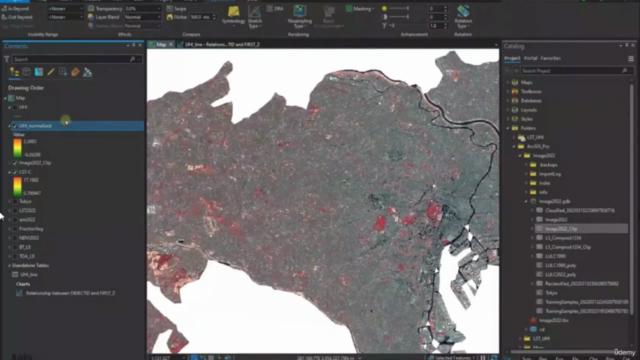Click the Relationship chart icon in Contents

coord(19,293)
